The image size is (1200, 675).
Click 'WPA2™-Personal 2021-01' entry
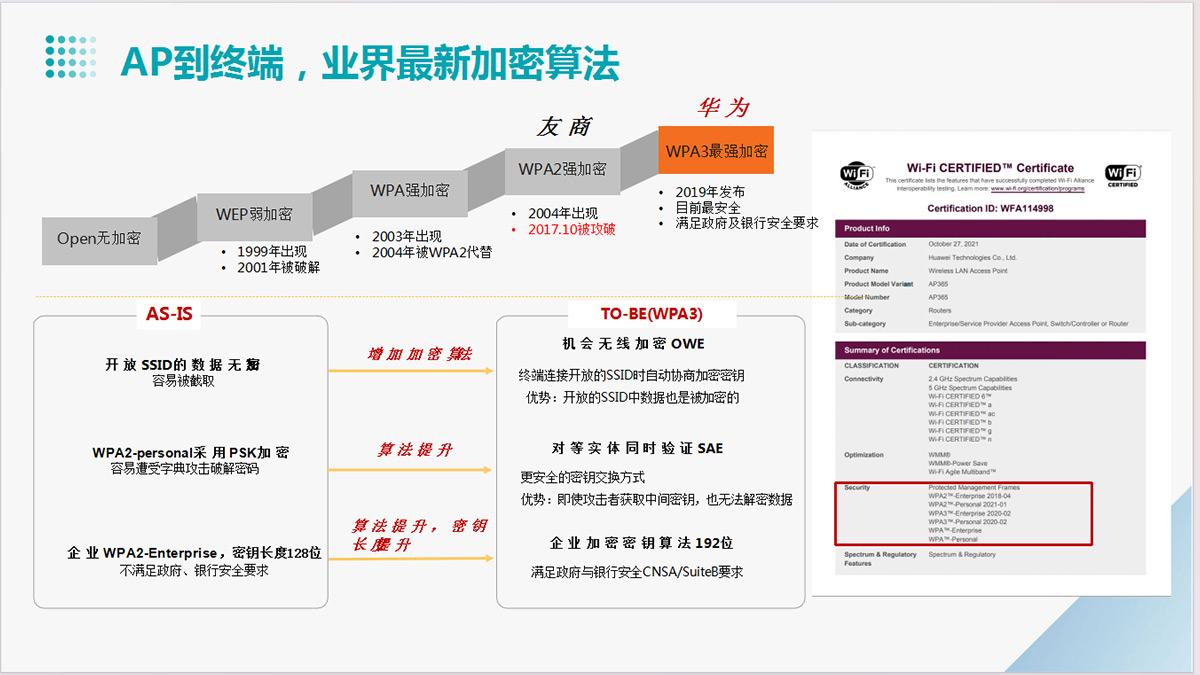tap(968, 505)
